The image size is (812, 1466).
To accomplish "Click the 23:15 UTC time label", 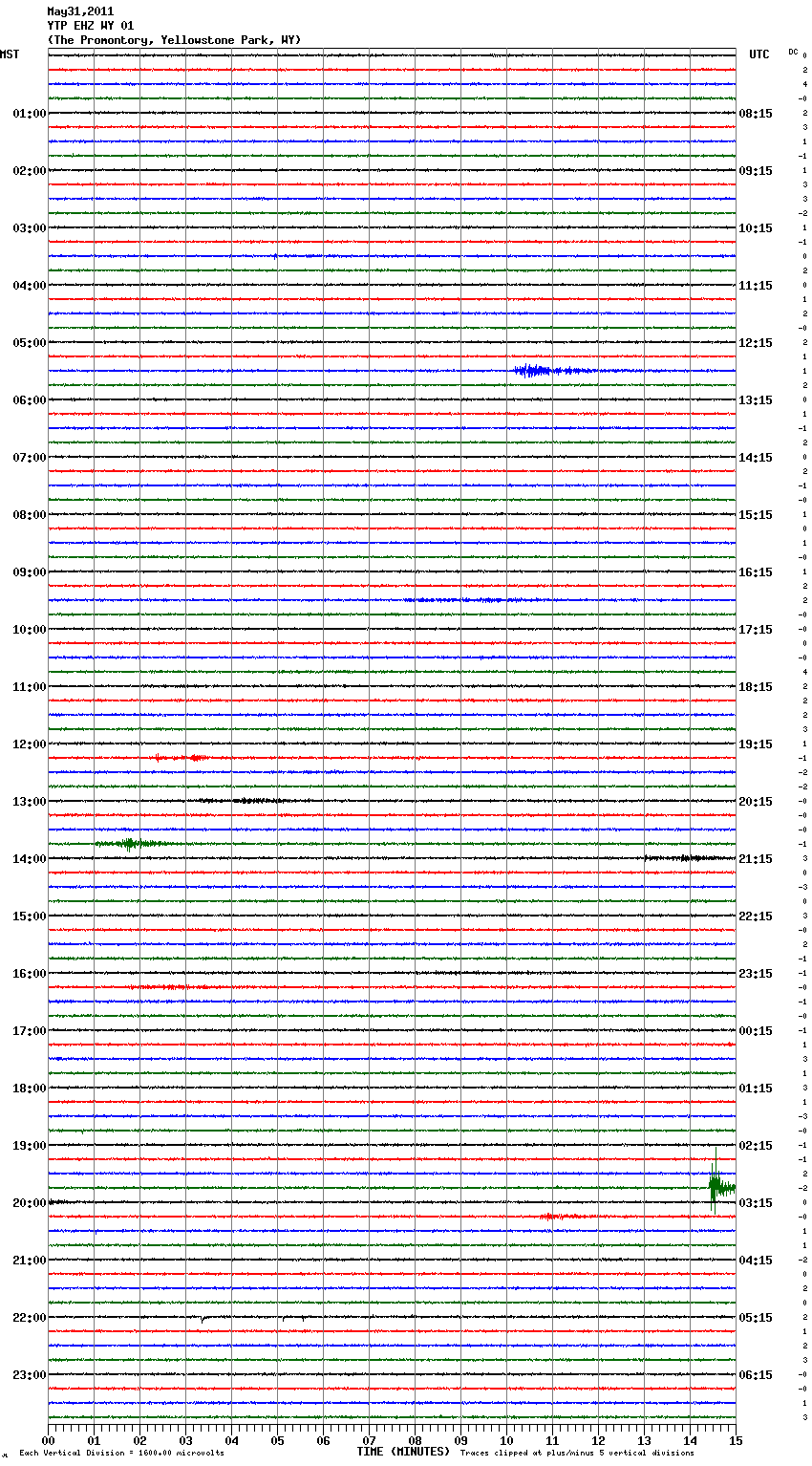I will click(756, 974).
